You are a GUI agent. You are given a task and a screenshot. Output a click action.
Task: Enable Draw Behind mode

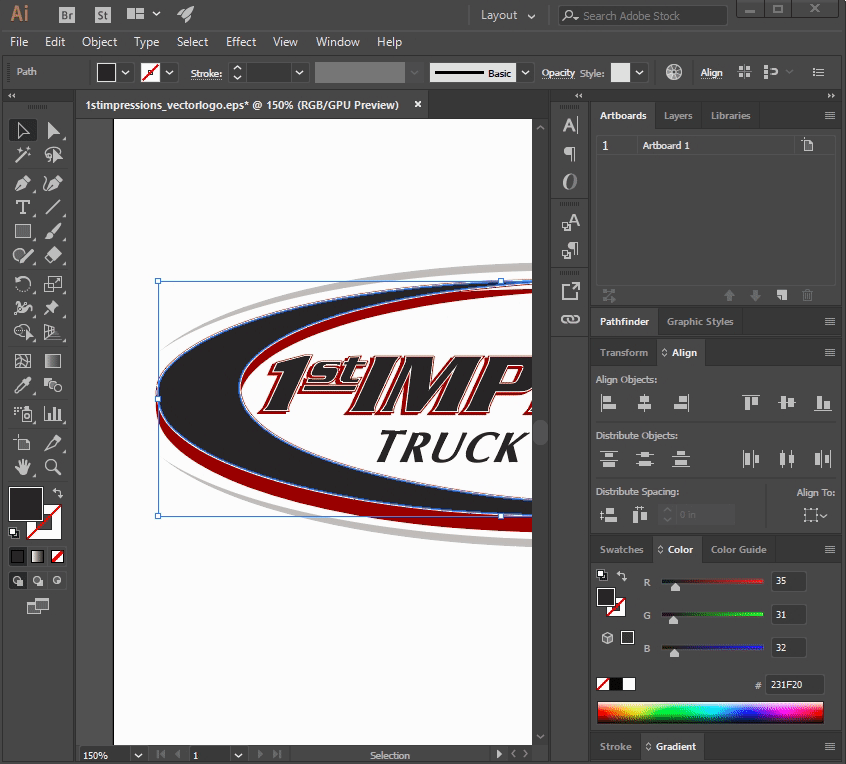coord(38,581)
